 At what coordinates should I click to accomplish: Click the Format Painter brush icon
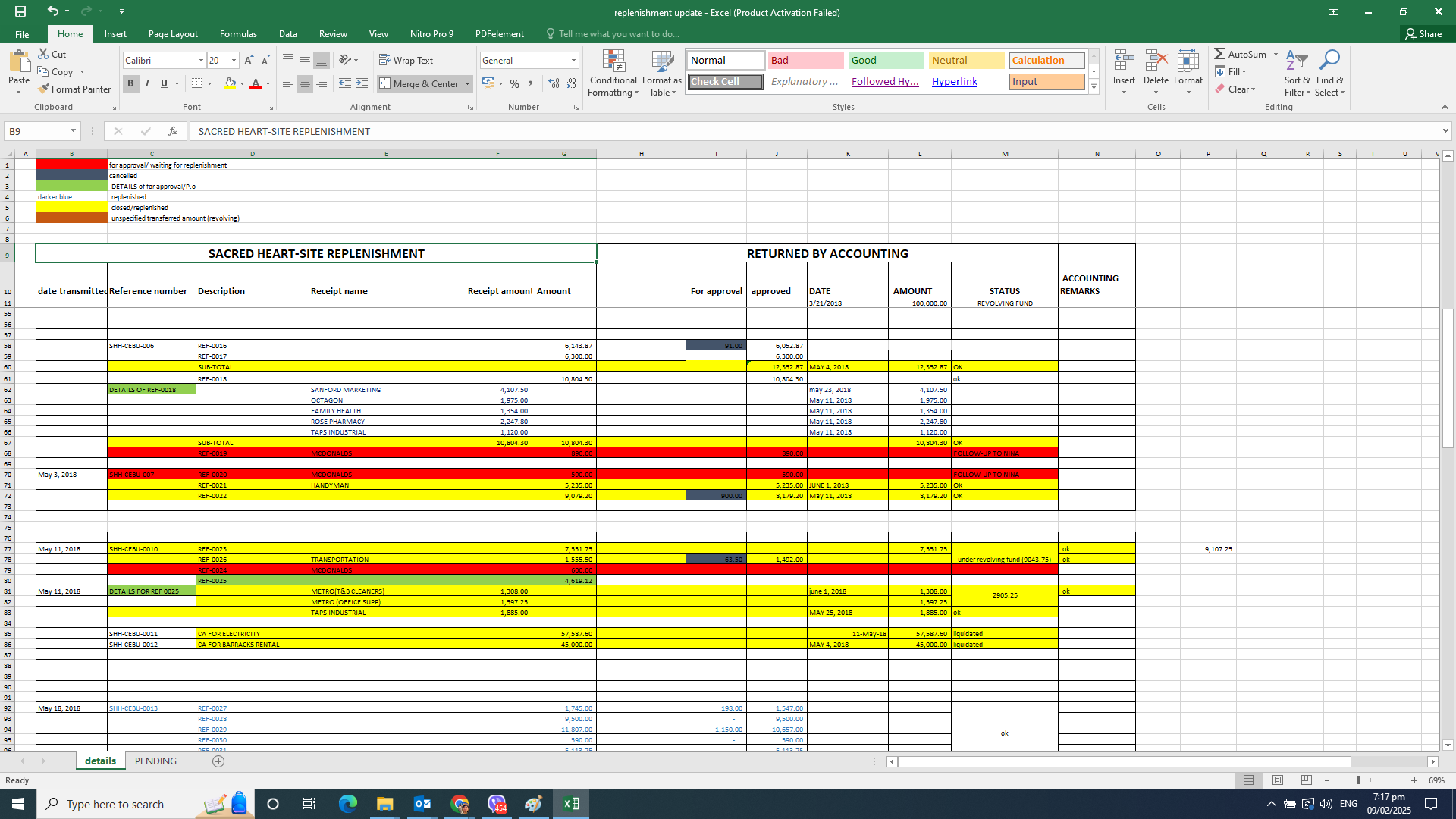[x=44, y=89]
